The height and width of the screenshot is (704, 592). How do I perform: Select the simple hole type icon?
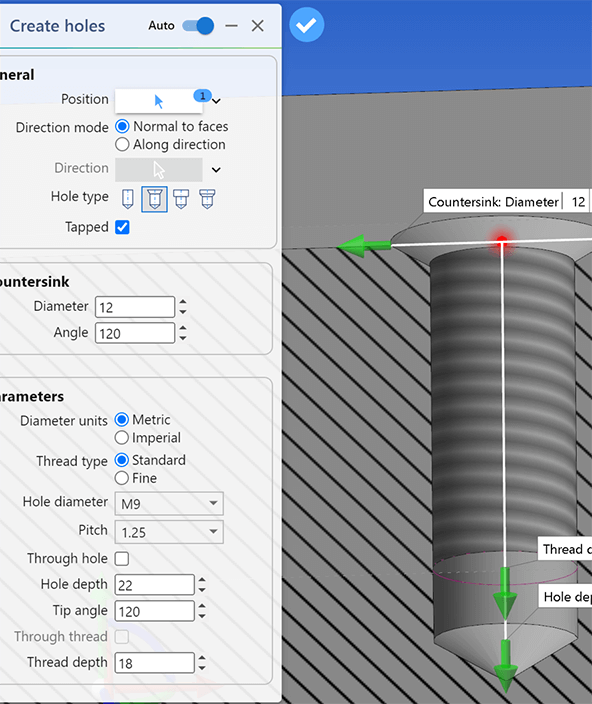point(128,199)
